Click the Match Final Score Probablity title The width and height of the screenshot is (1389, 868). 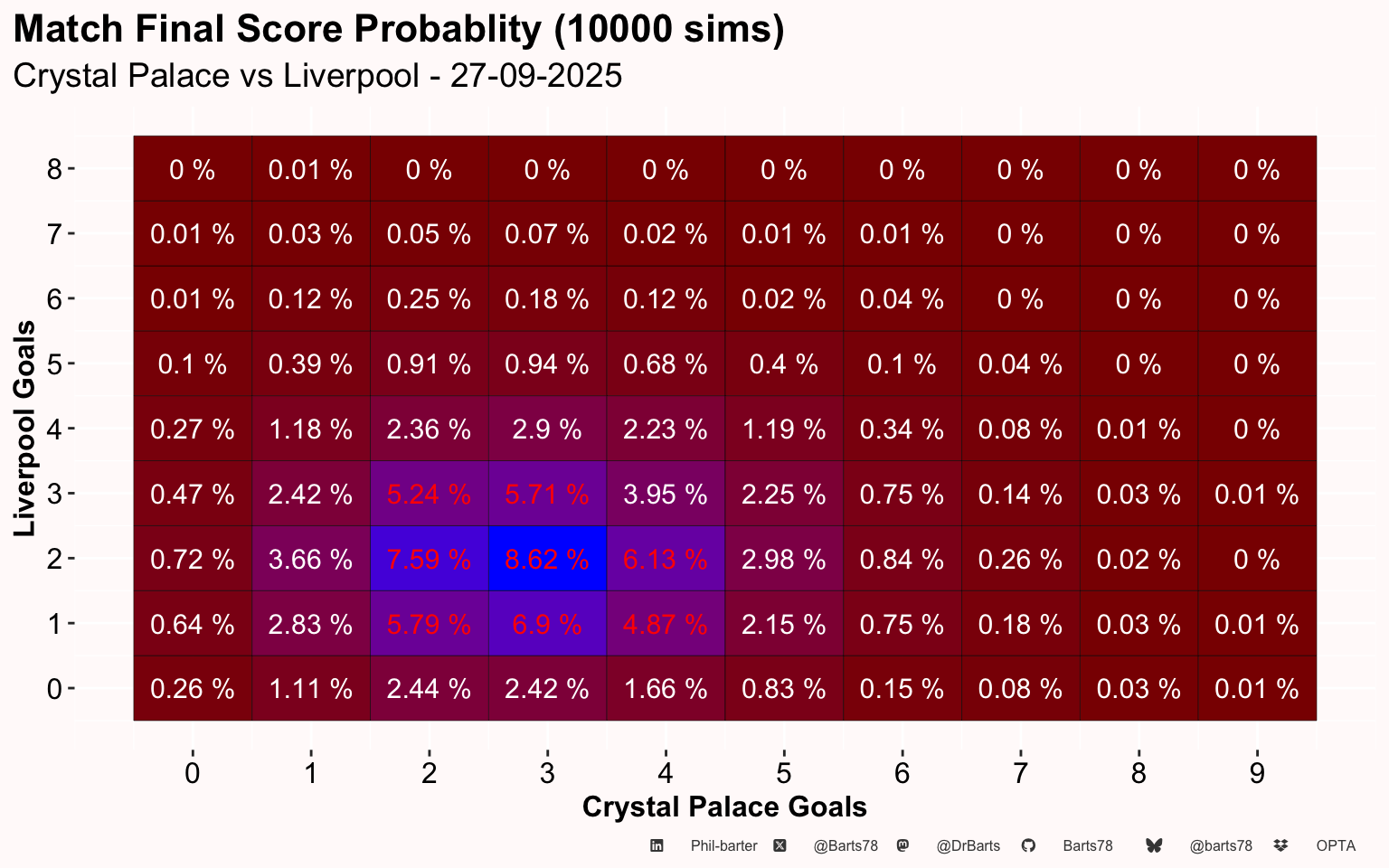(x=399, y=30)
